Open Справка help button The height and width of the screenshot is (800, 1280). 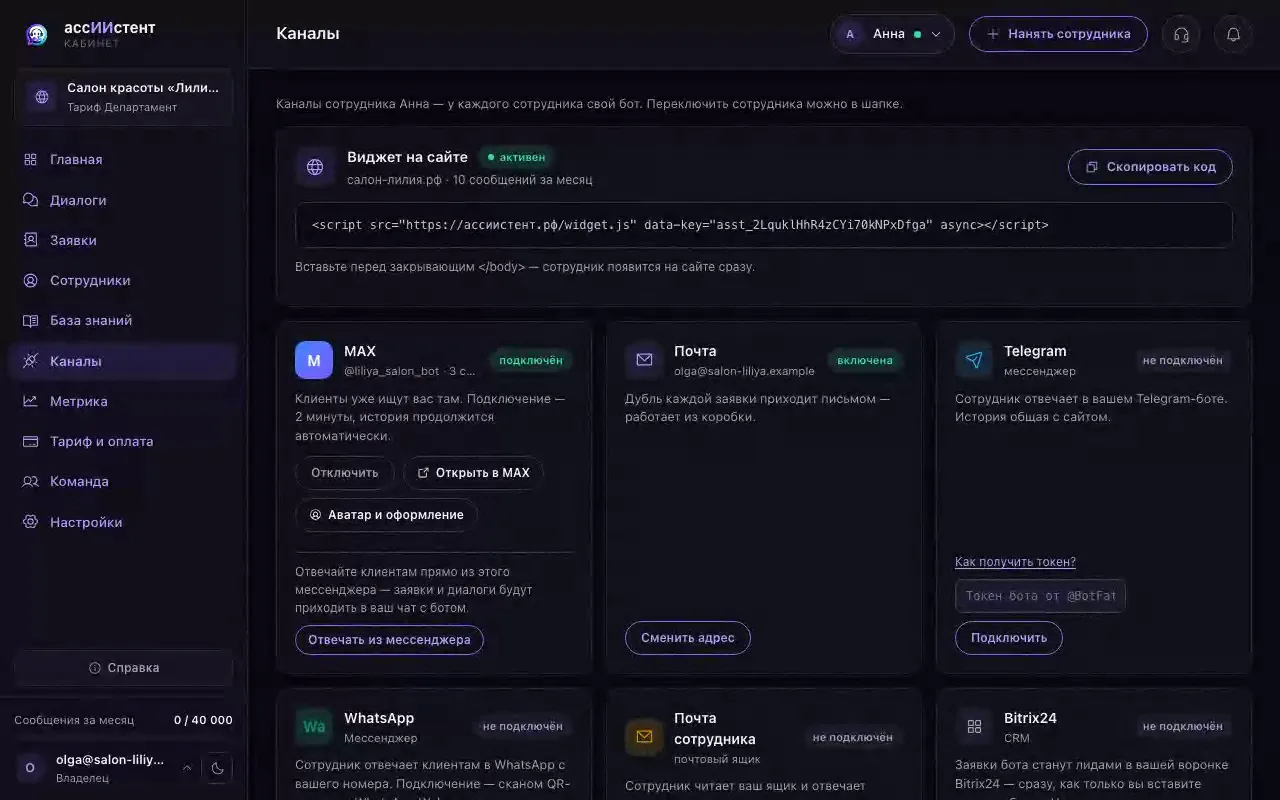click(123, 668)
